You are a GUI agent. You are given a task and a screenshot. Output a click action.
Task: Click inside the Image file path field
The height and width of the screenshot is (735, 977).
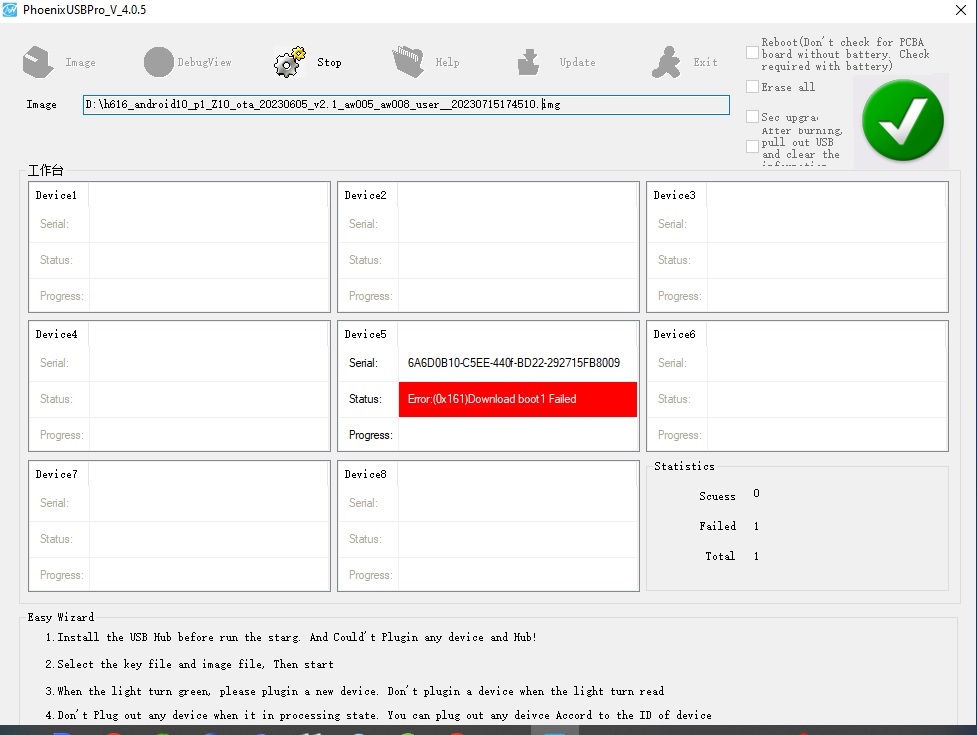pos(406,105)
